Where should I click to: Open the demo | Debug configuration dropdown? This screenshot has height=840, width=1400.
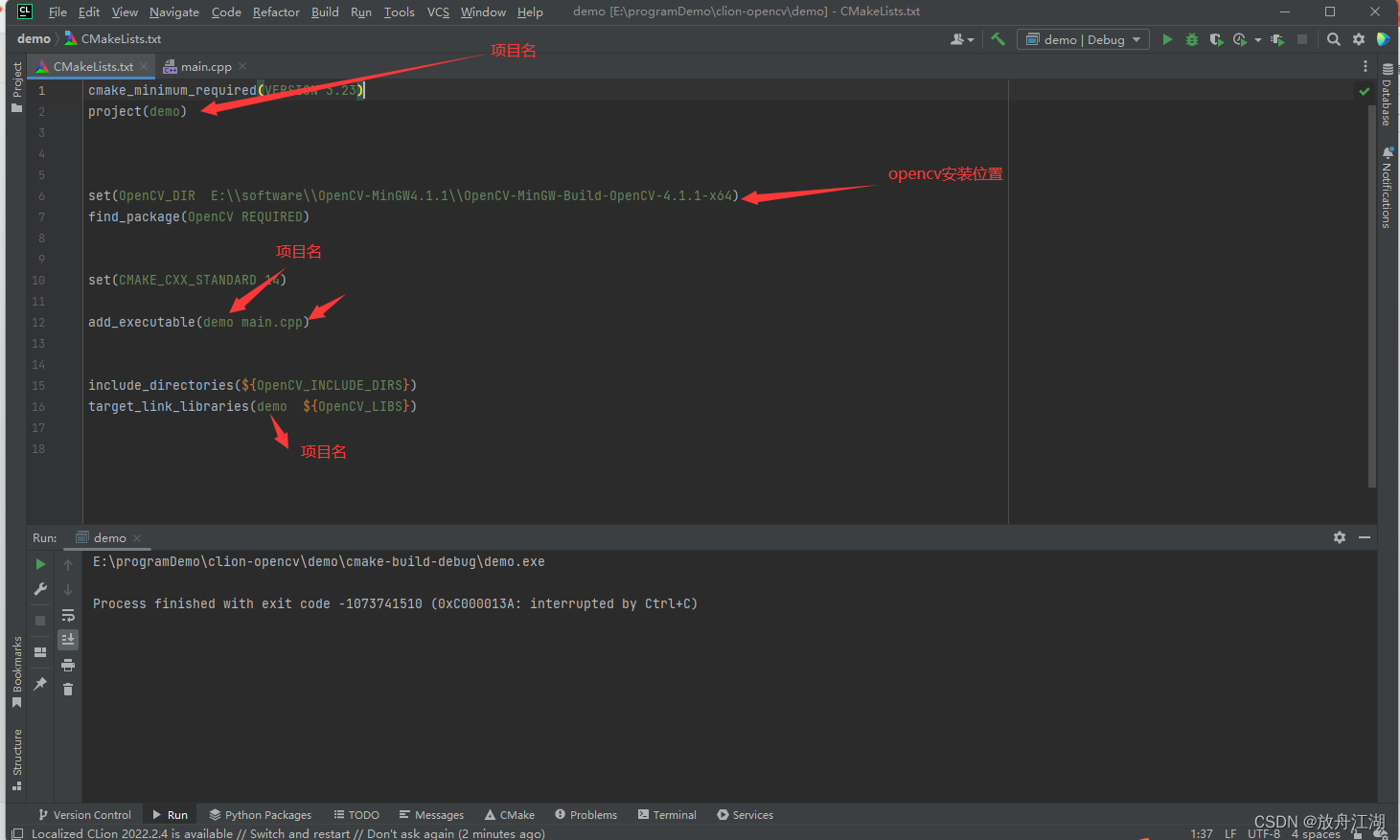(x=1083, y=39)
